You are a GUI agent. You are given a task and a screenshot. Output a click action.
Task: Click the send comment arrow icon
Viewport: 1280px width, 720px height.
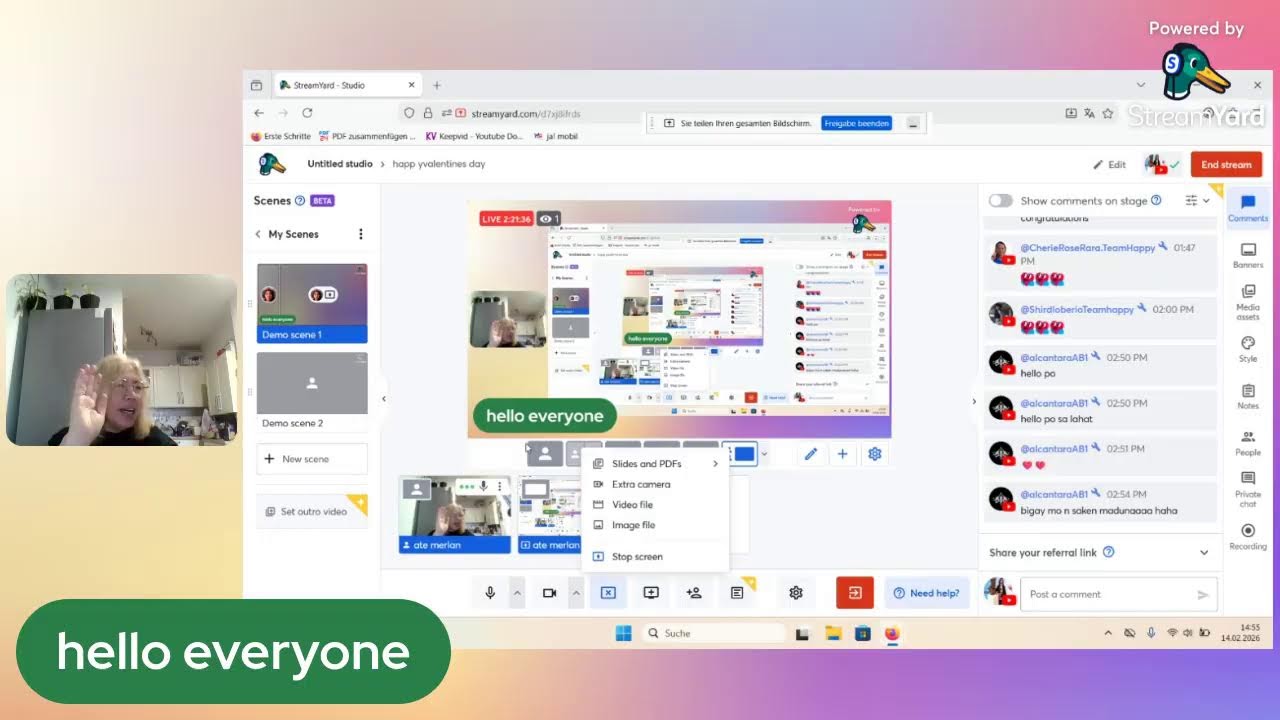(x=1203, y=594)
